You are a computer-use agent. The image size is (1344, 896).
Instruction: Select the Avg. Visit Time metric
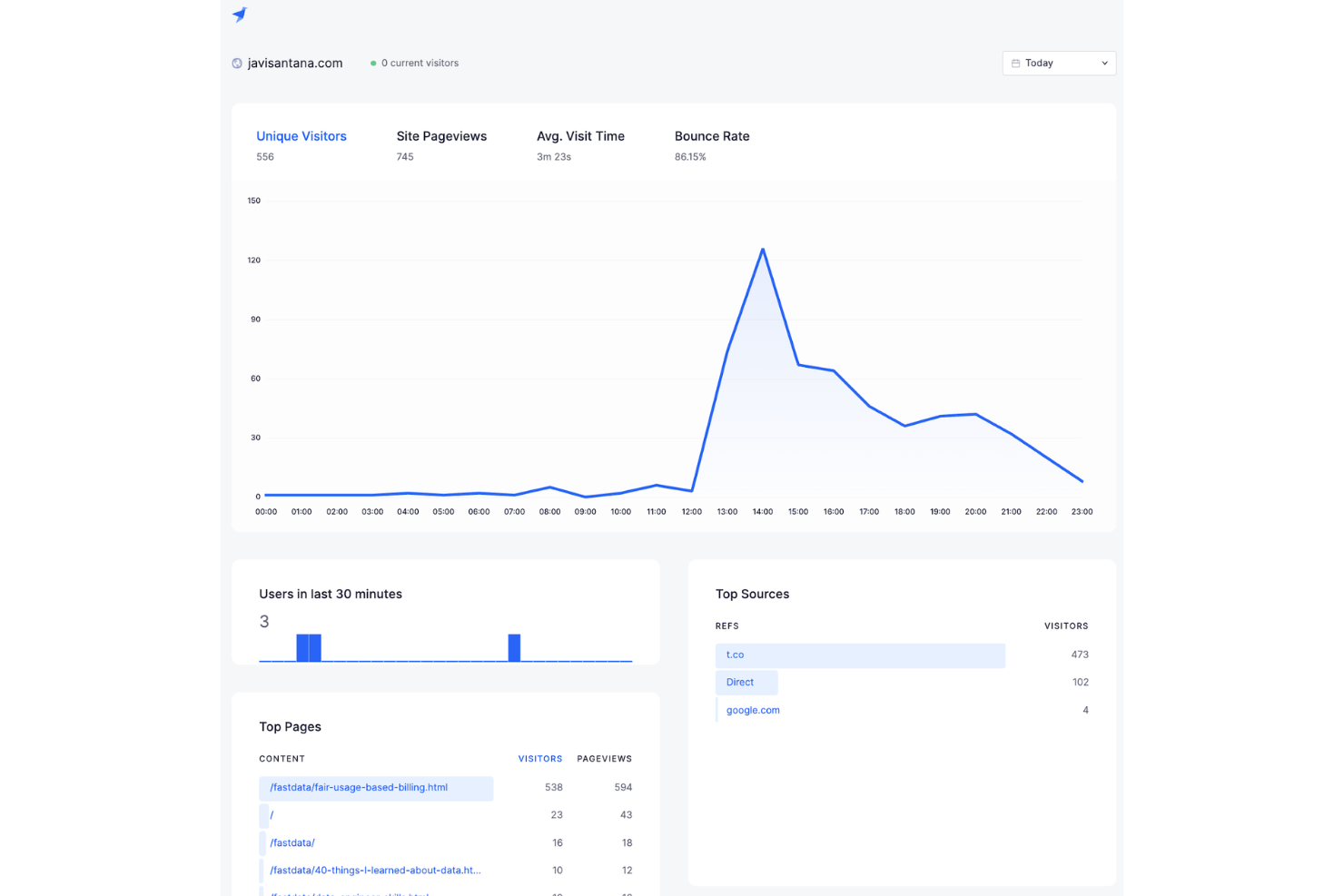(580, 136)
